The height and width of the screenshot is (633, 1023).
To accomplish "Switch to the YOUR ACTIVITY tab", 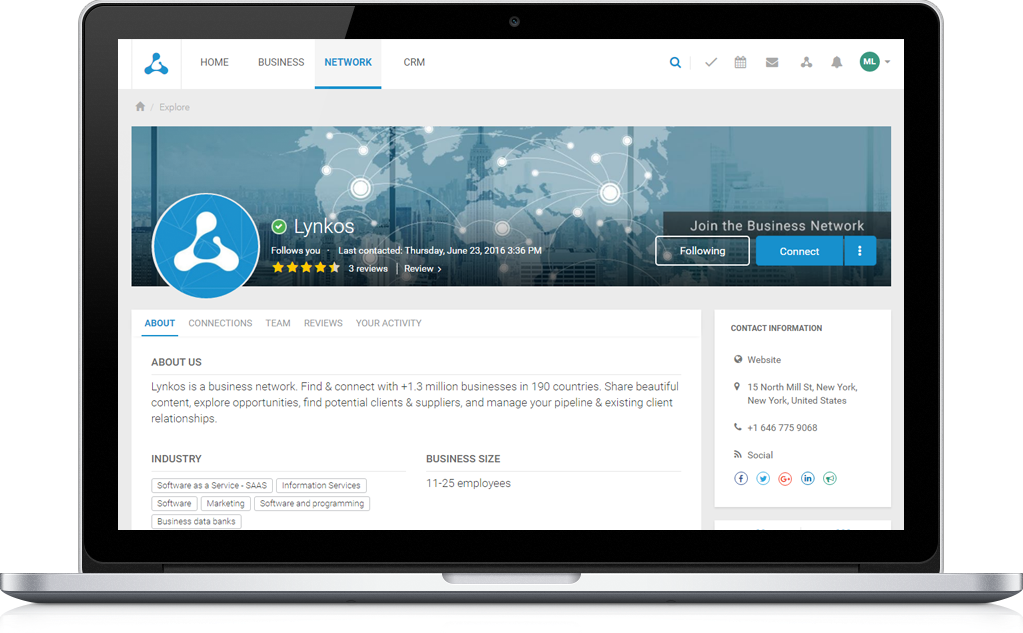I will (x=388, y=323).
